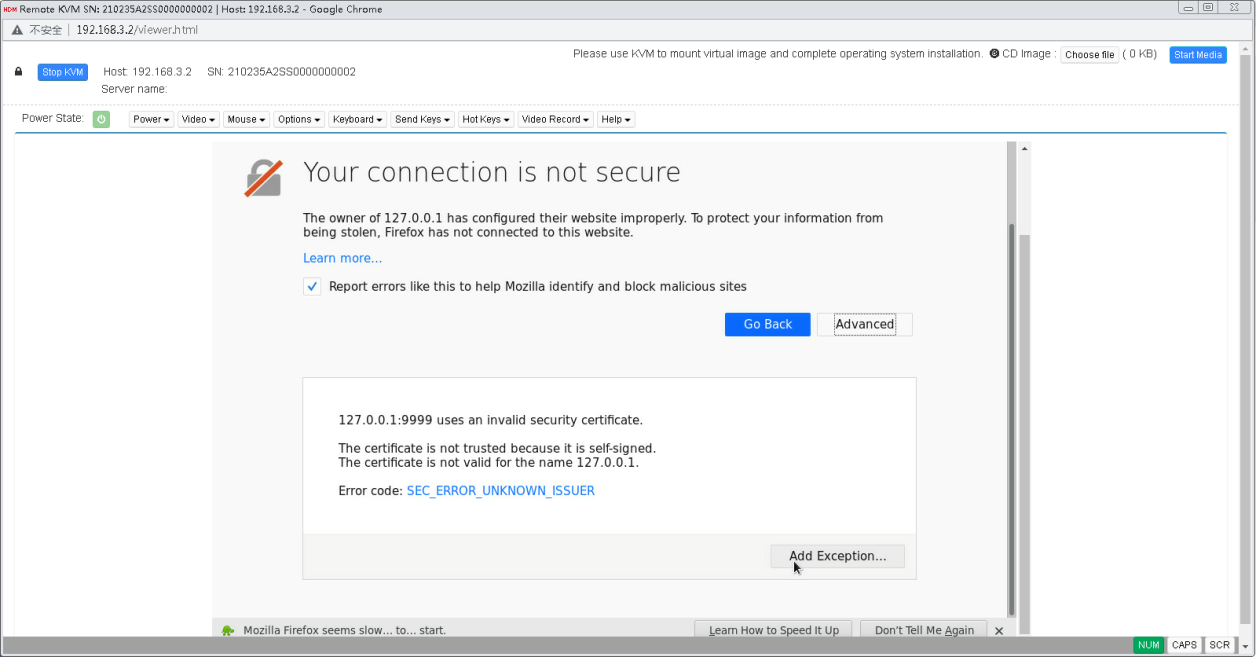Dismiss the Firefox slow-start notification bar
Viewport: 1256px width, 657px height.
pyautogui.click(x=999, y=631)
